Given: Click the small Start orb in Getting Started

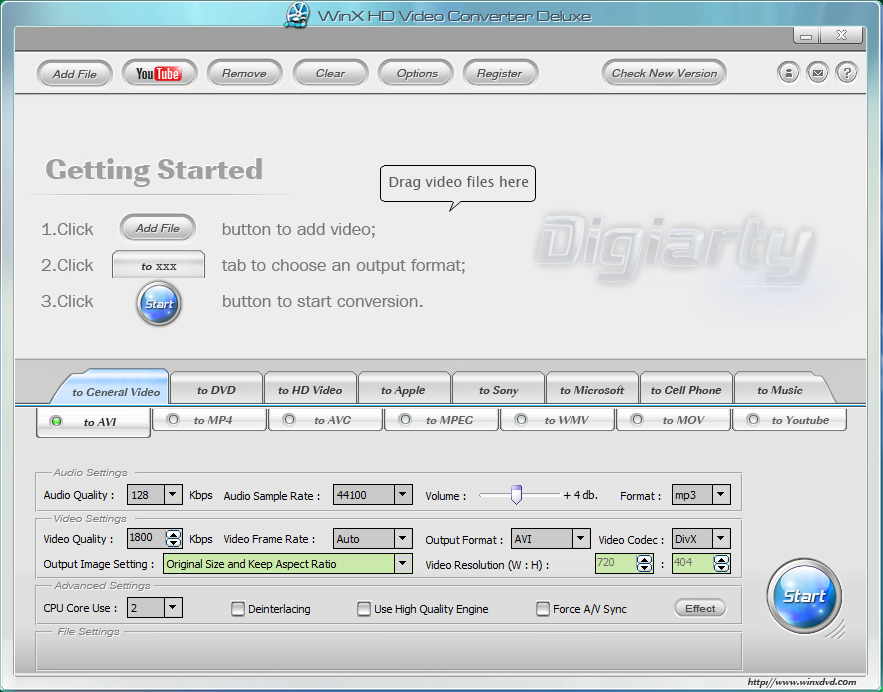Looking at the screenshot, I should coord(159,303).
